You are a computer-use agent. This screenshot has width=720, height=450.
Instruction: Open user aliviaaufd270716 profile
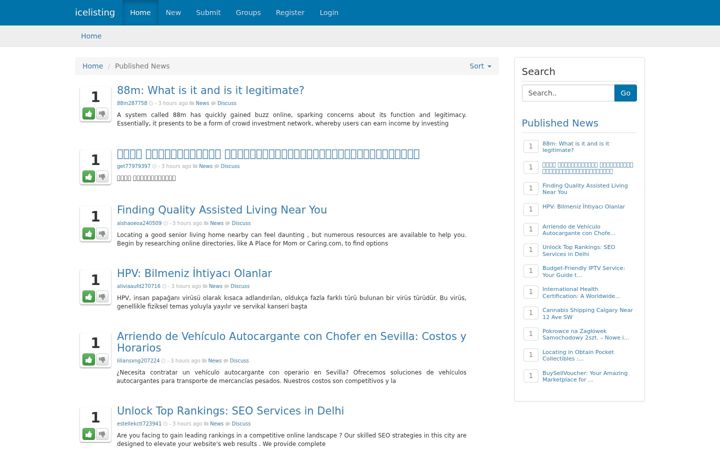[x=138, y=286]
